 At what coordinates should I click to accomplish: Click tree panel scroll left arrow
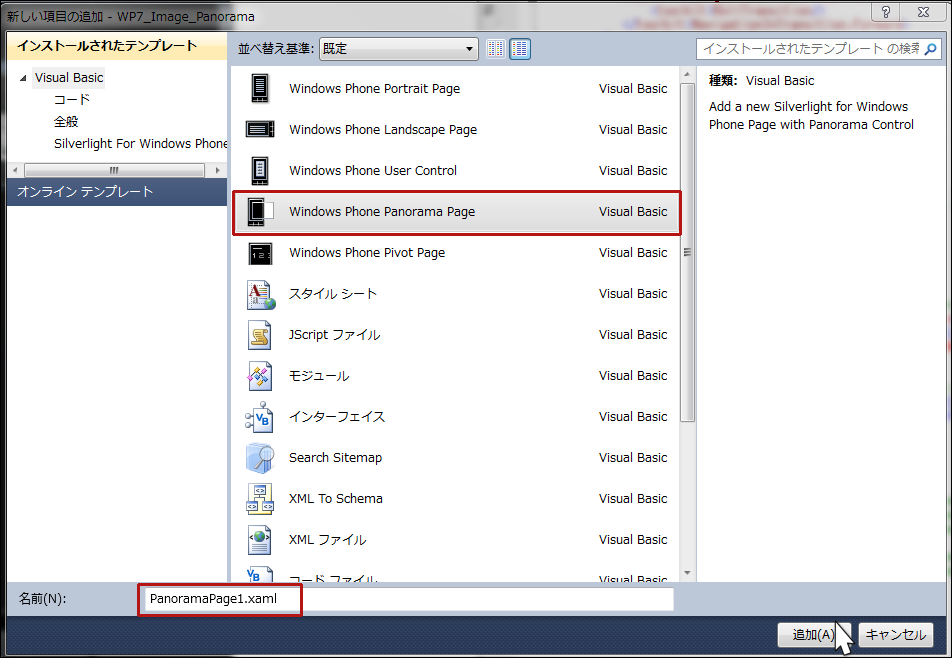pyautogui.click(x=15, y=171)
